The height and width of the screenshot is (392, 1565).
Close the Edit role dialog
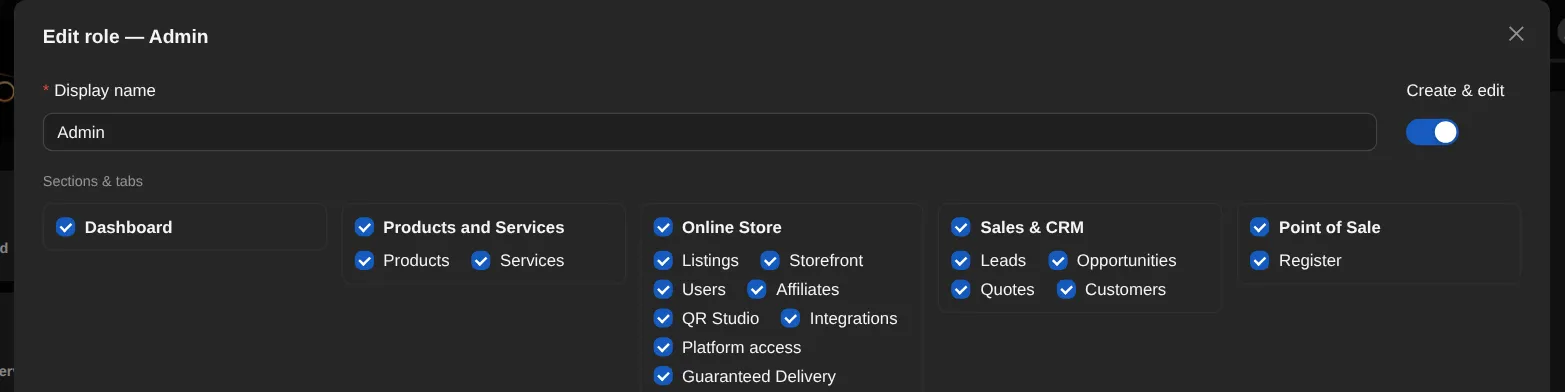(x=1516, y=34)
